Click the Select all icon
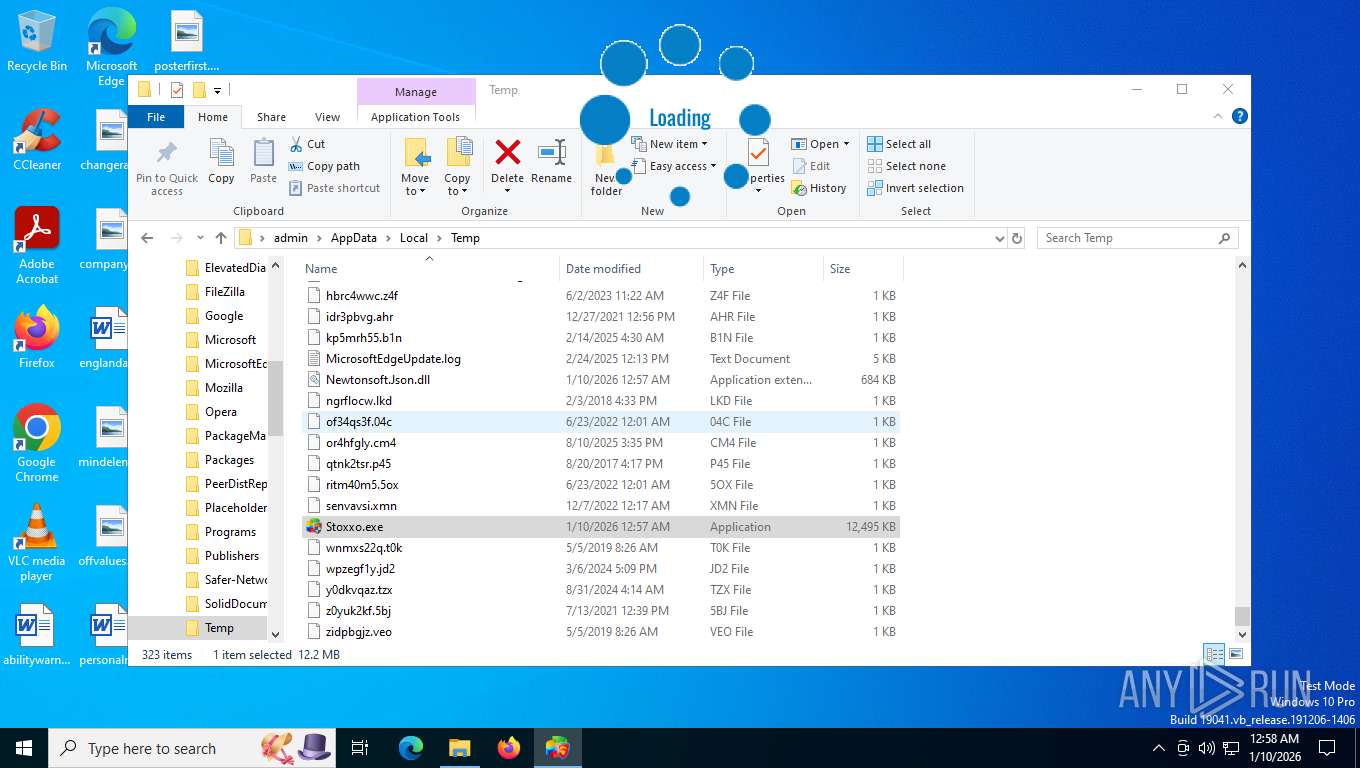Screen dimensions: 1360x768 click(x=875, y=144)
